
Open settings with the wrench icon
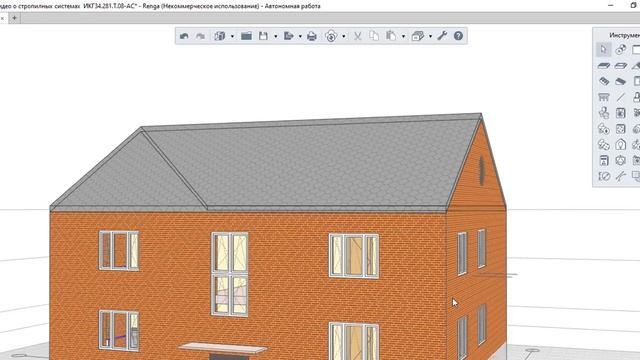coord(442,36)
